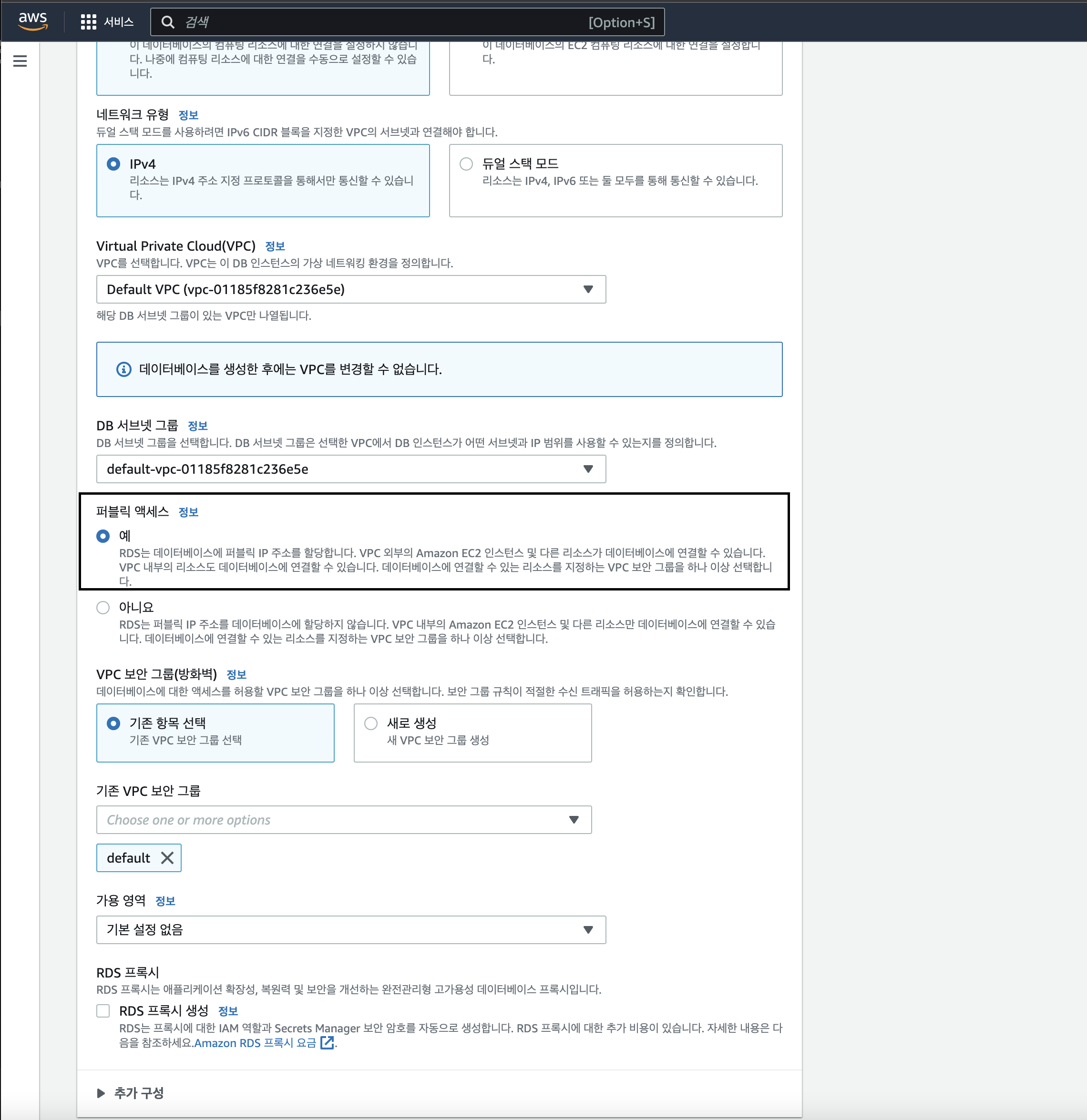Select 아니요 for public access
The image size is (1087, 1120).
pos(103,608)
